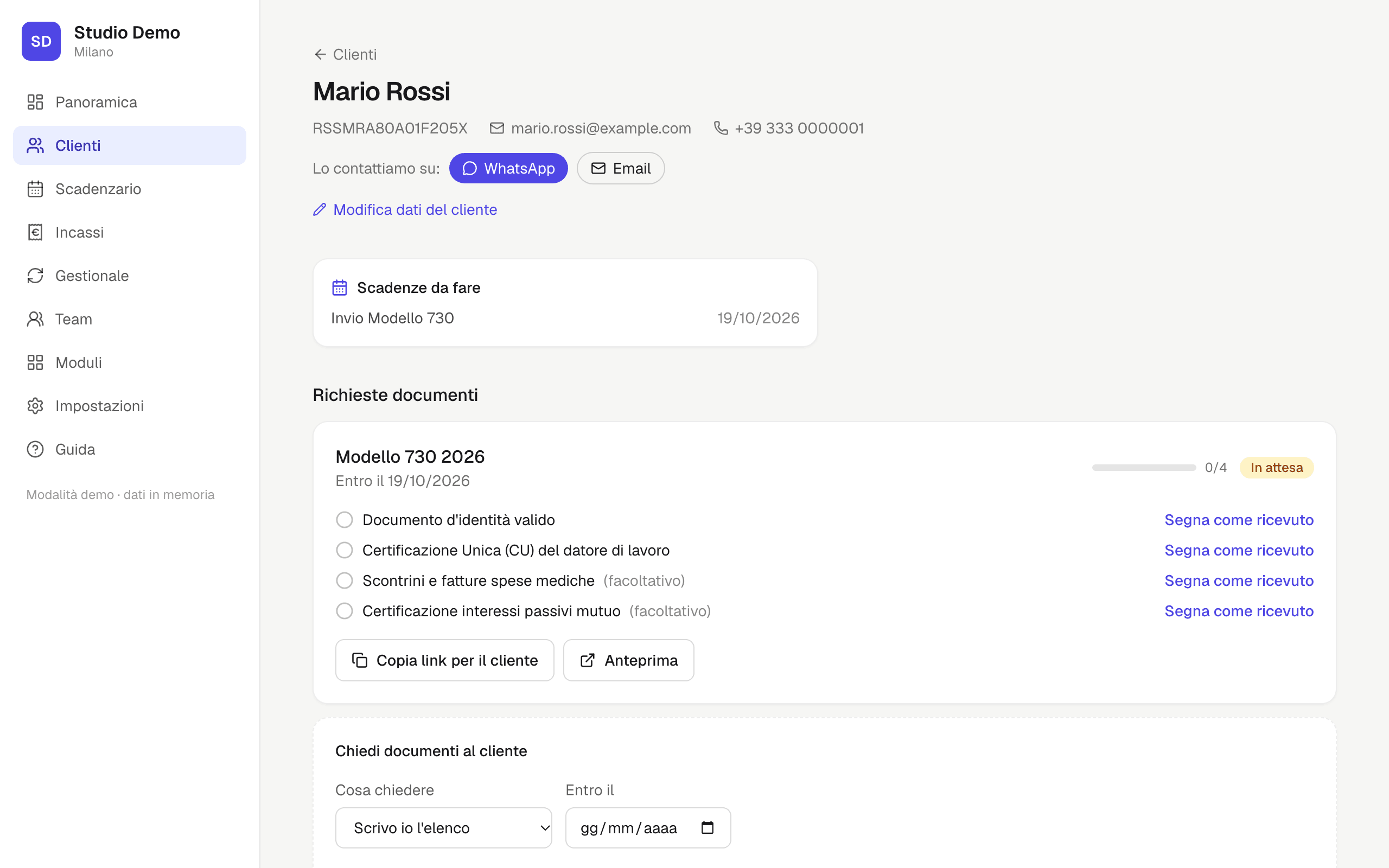Screen dimensions: 1389x868
Task: Click the Entro il date input field
Action: [648, 827]
